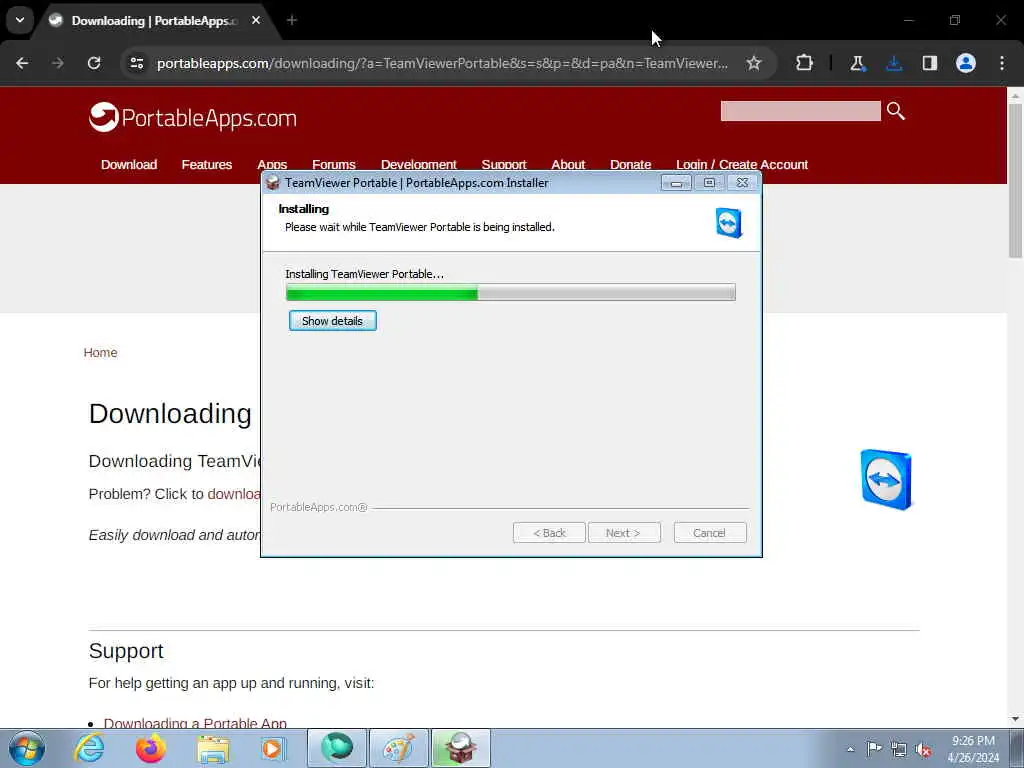This screenshot has height=768, width=1024.
Task: Select the Downloading PortableApps.com tab
Action: 153,20
